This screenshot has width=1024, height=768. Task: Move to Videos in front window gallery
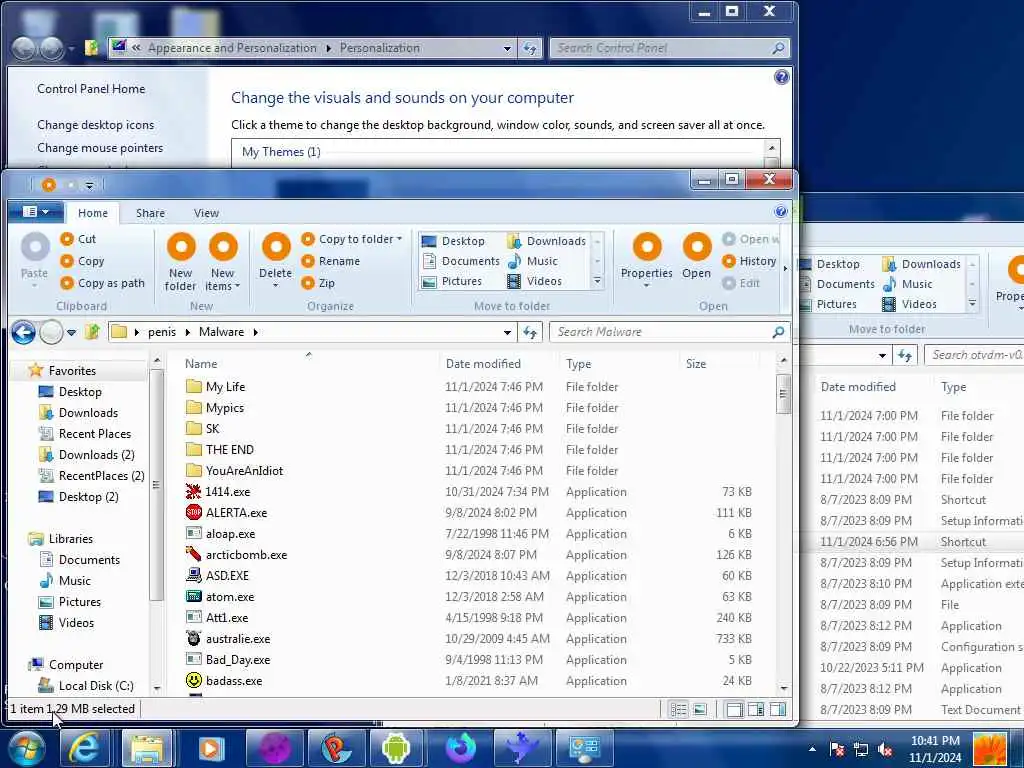535,281
